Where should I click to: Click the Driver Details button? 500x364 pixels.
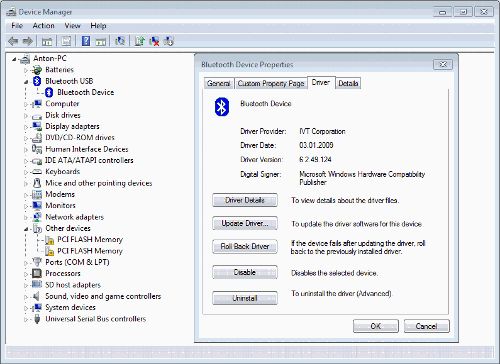click(x=245, y=200)
